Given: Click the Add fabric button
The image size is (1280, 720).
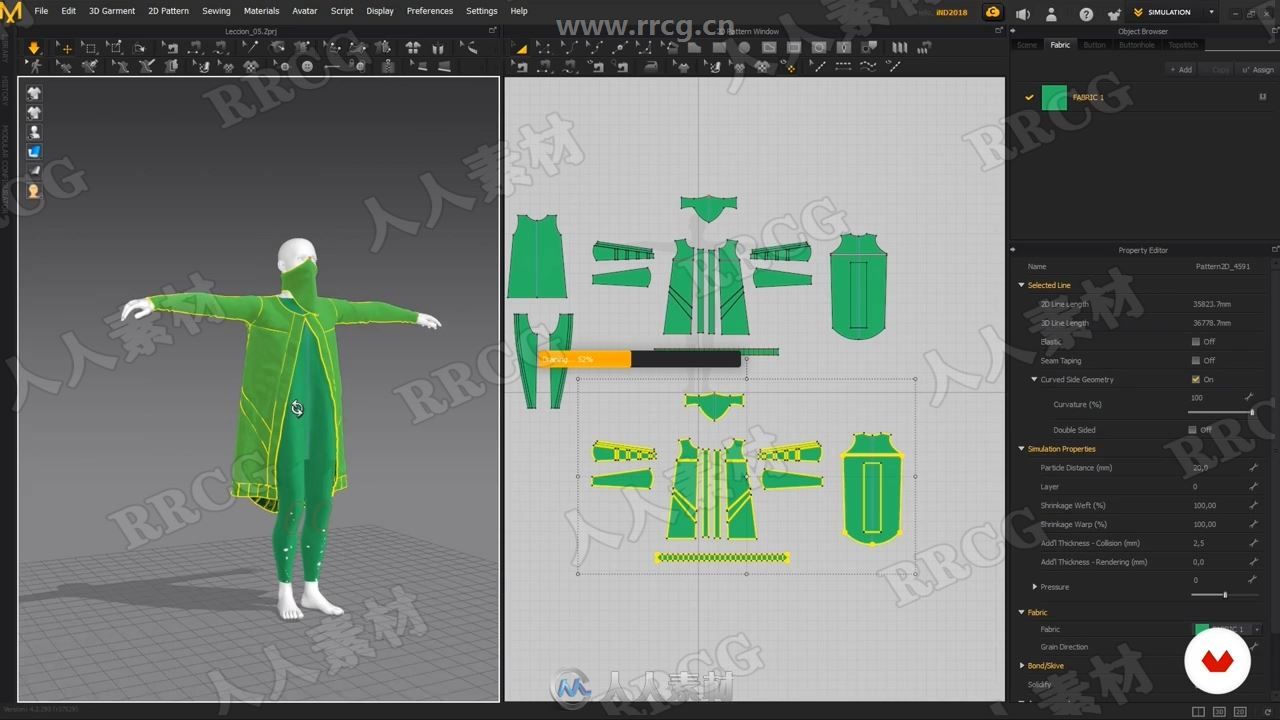Looking at the screenshot, I should (1181, 70).
